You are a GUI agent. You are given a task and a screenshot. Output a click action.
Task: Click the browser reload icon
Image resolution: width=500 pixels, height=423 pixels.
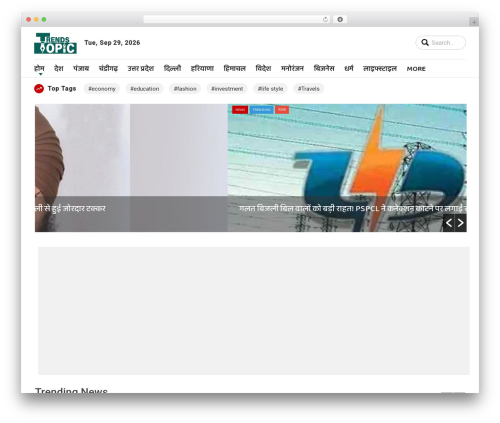tap(325, 20)
